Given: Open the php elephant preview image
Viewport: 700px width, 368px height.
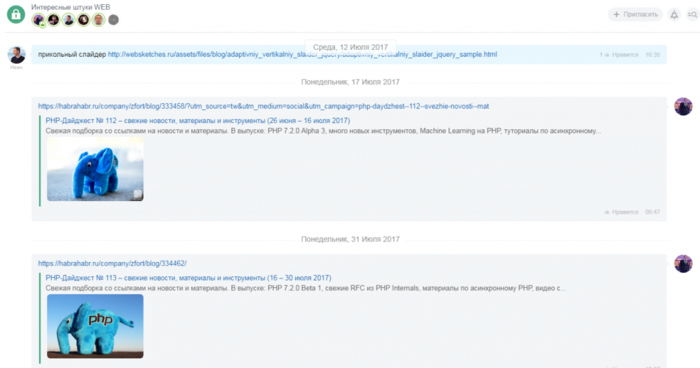Looking at the screenshot, I should [95, 326].
